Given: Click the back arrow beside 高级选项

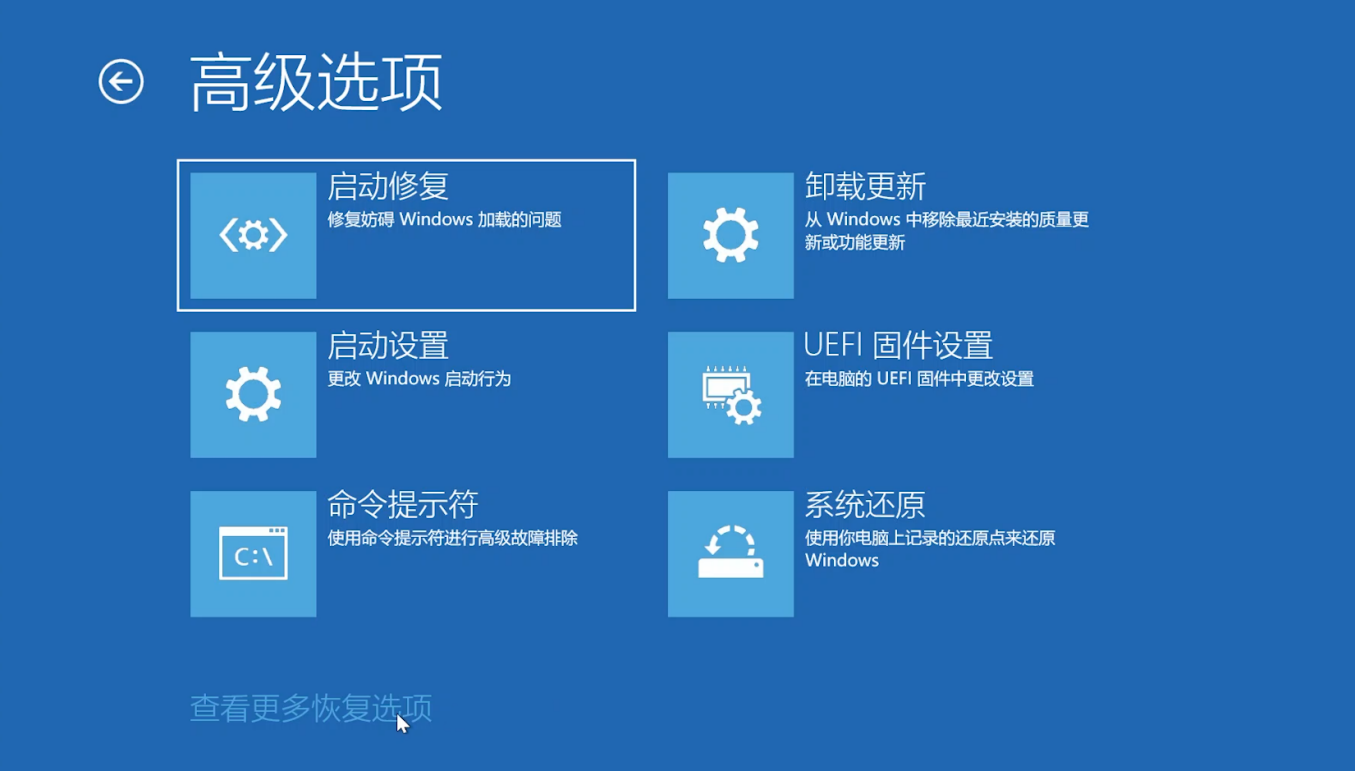Looking at the screenshot, I should point(121,81).
